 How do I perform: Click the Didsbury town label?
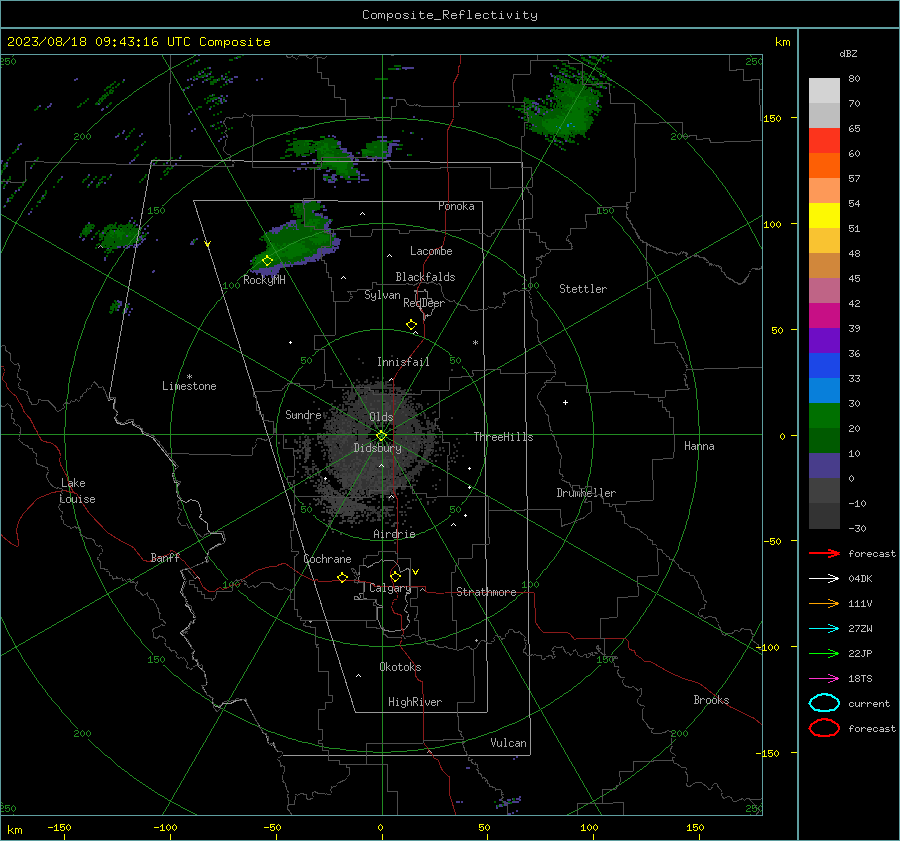click(x=377, y=448)
